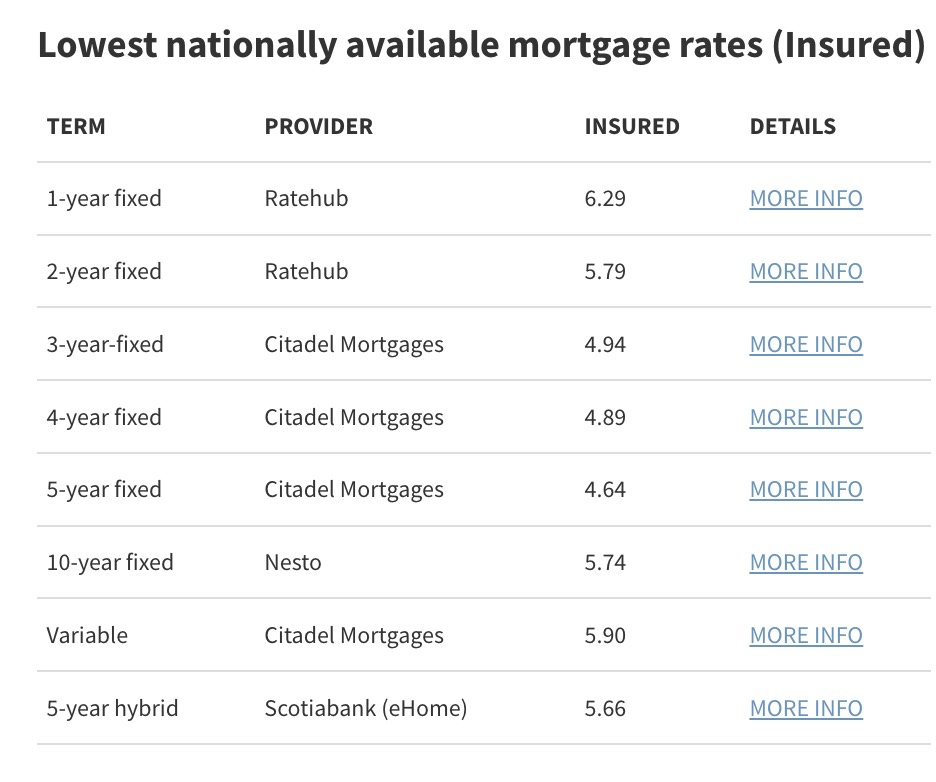View MORE INFO for 5-year hybrid
Screen dimensions: 936x782
click(x=805, y=709)
